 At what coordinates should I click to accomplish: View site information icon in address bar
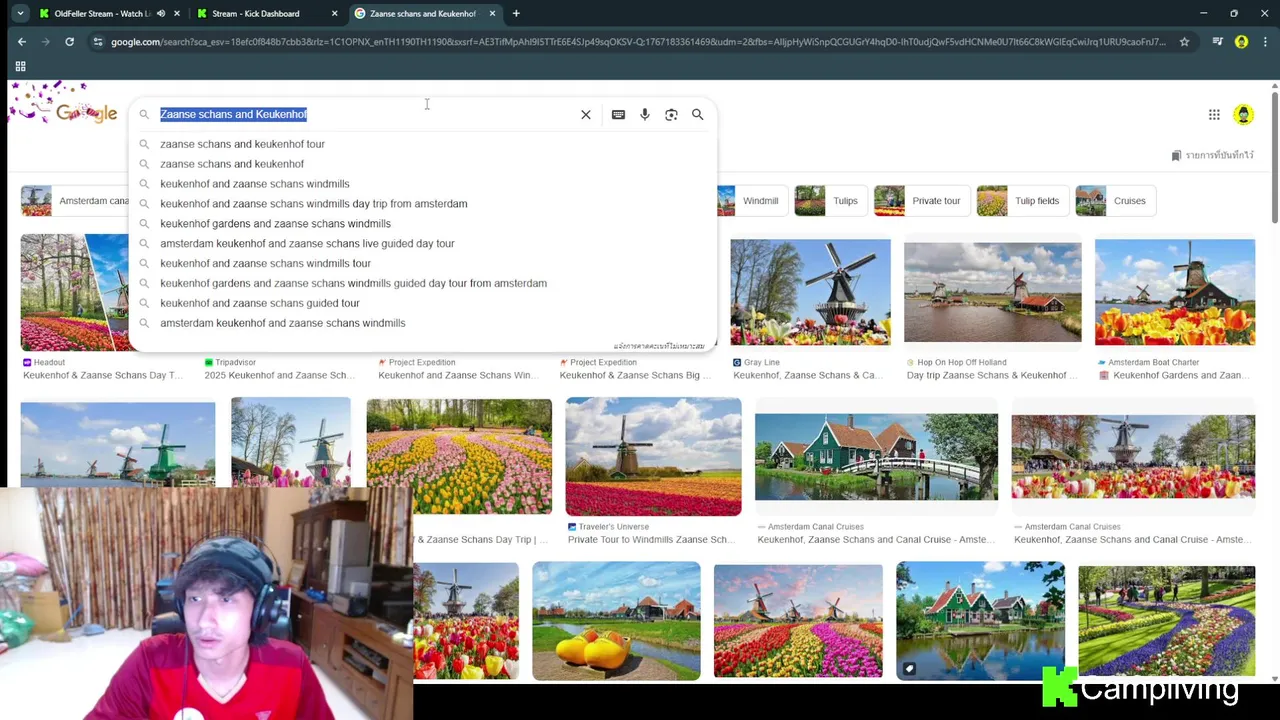coord(97,42)
